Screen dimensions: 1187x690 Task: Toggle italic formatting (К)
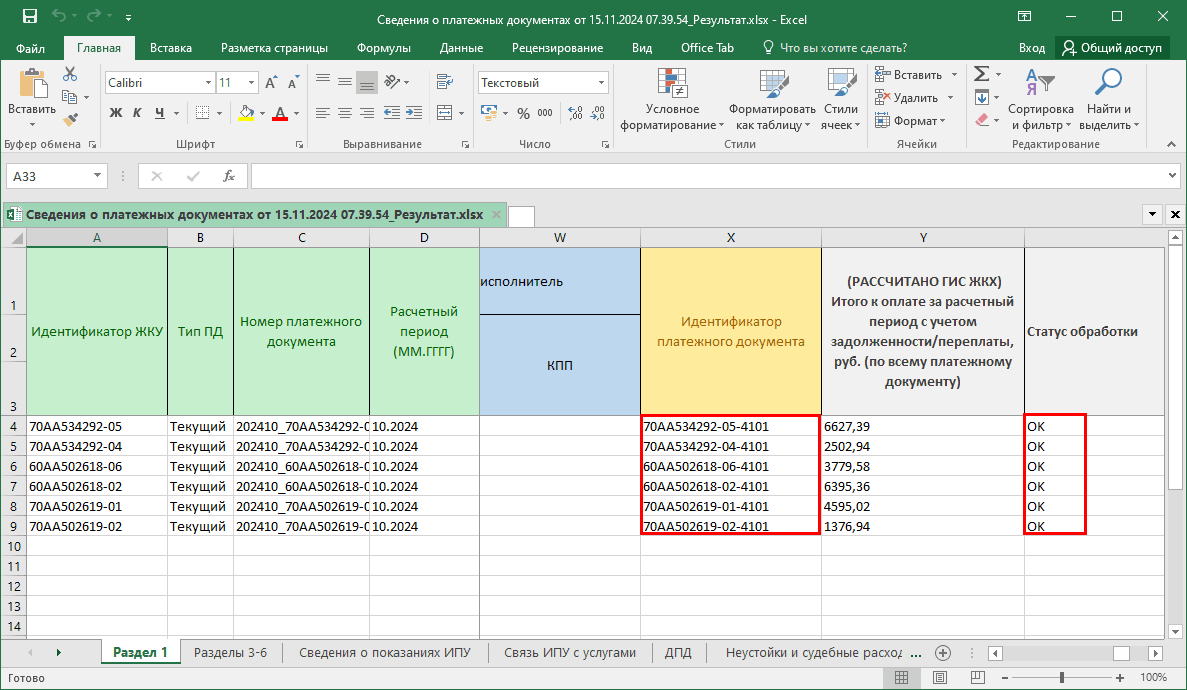(135, 113)
